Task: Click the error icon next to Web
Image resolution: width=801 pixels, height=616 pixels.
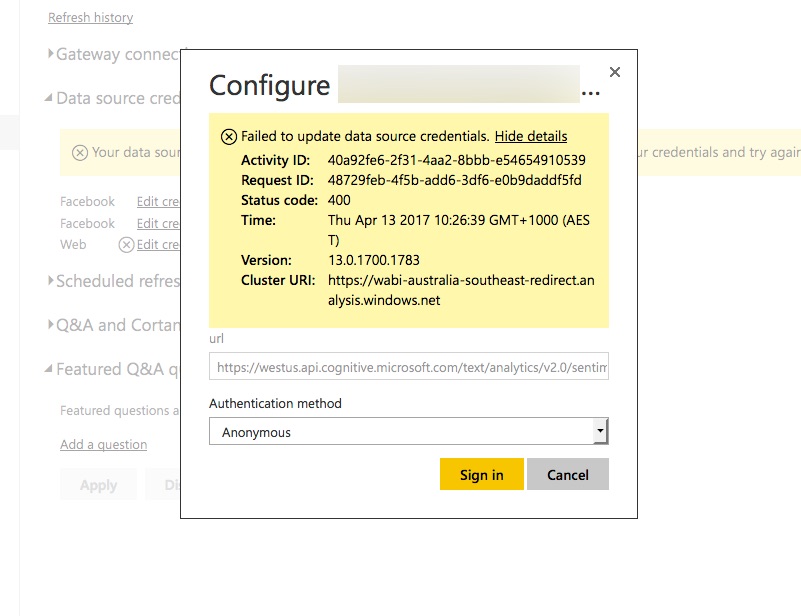Action: (126, 245)
